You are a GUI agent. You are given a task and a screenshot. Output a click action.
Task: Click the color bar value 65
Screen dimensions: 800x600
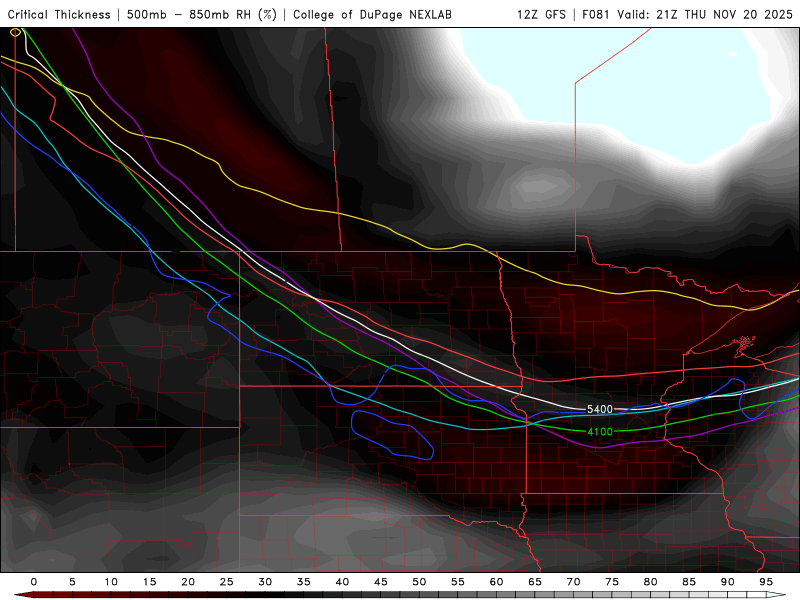point(535,582)
